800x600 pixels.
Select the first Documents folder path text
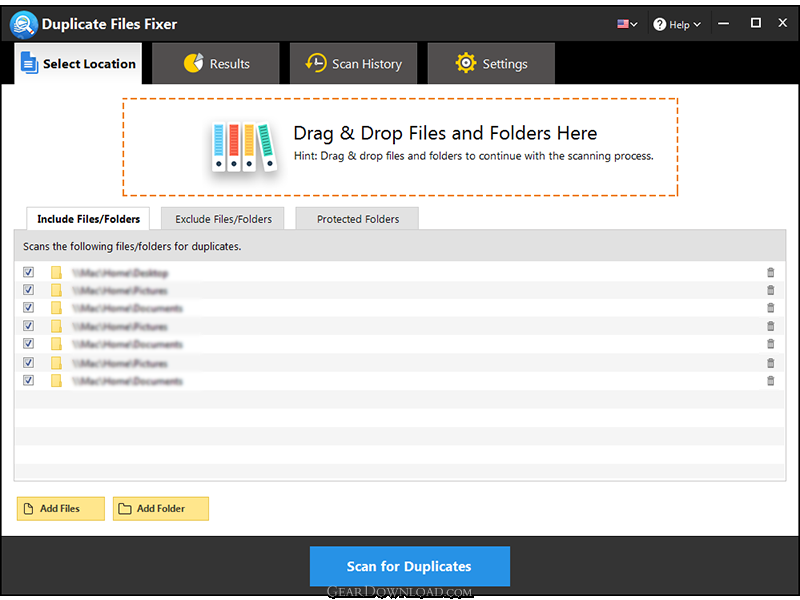(x=127, y=308)
